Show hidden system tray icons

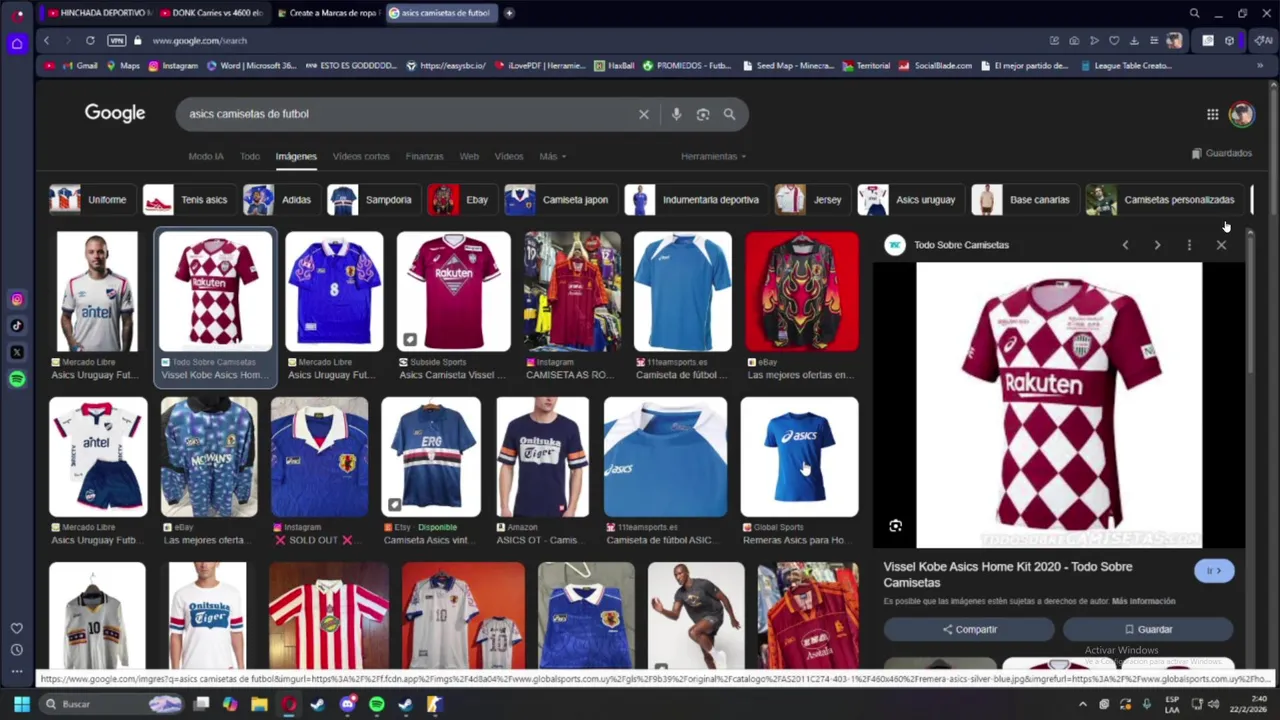point(1082,704)
